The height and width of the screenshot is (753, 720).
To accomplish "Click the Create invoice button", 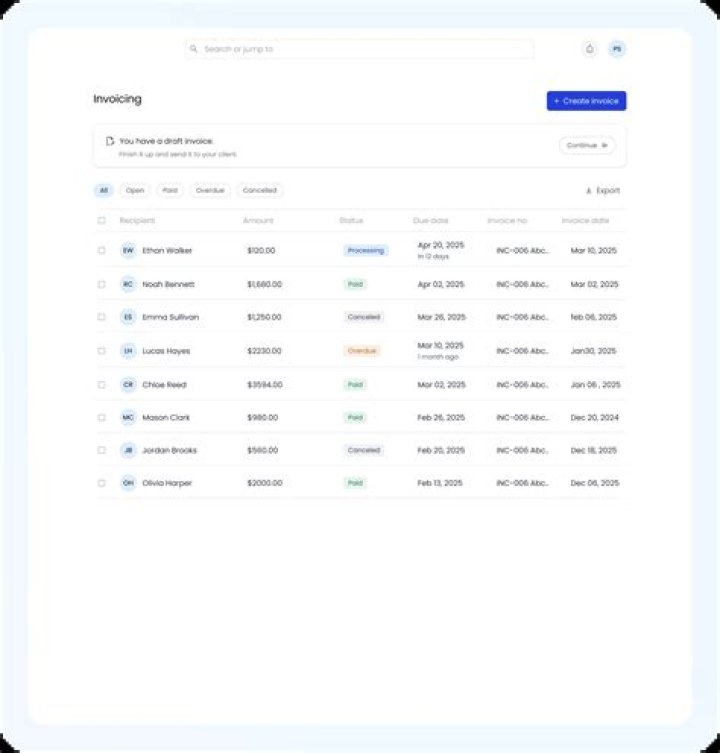I will click(586, 101).
